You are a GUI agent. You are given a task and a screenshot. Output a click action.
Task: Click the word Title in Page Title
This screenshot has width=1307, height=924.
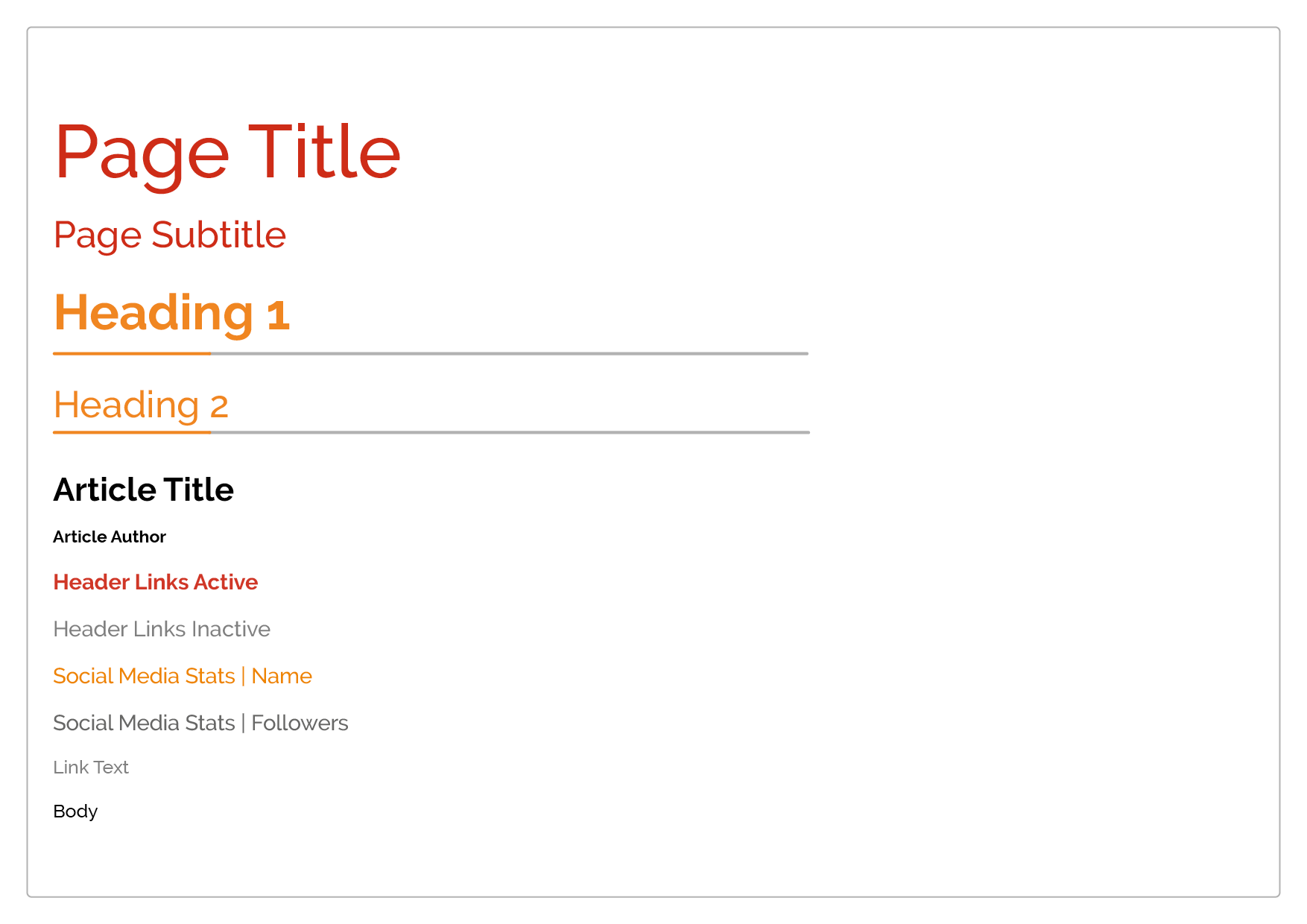coord(325,152)
